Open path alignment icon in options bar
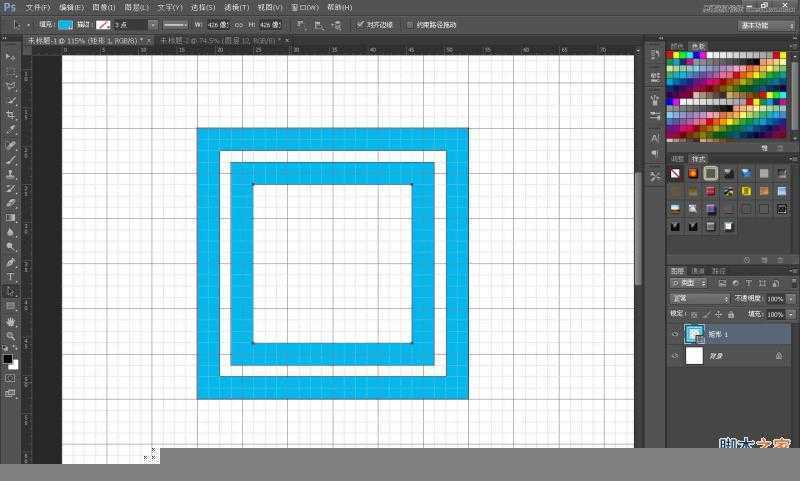 319,24
